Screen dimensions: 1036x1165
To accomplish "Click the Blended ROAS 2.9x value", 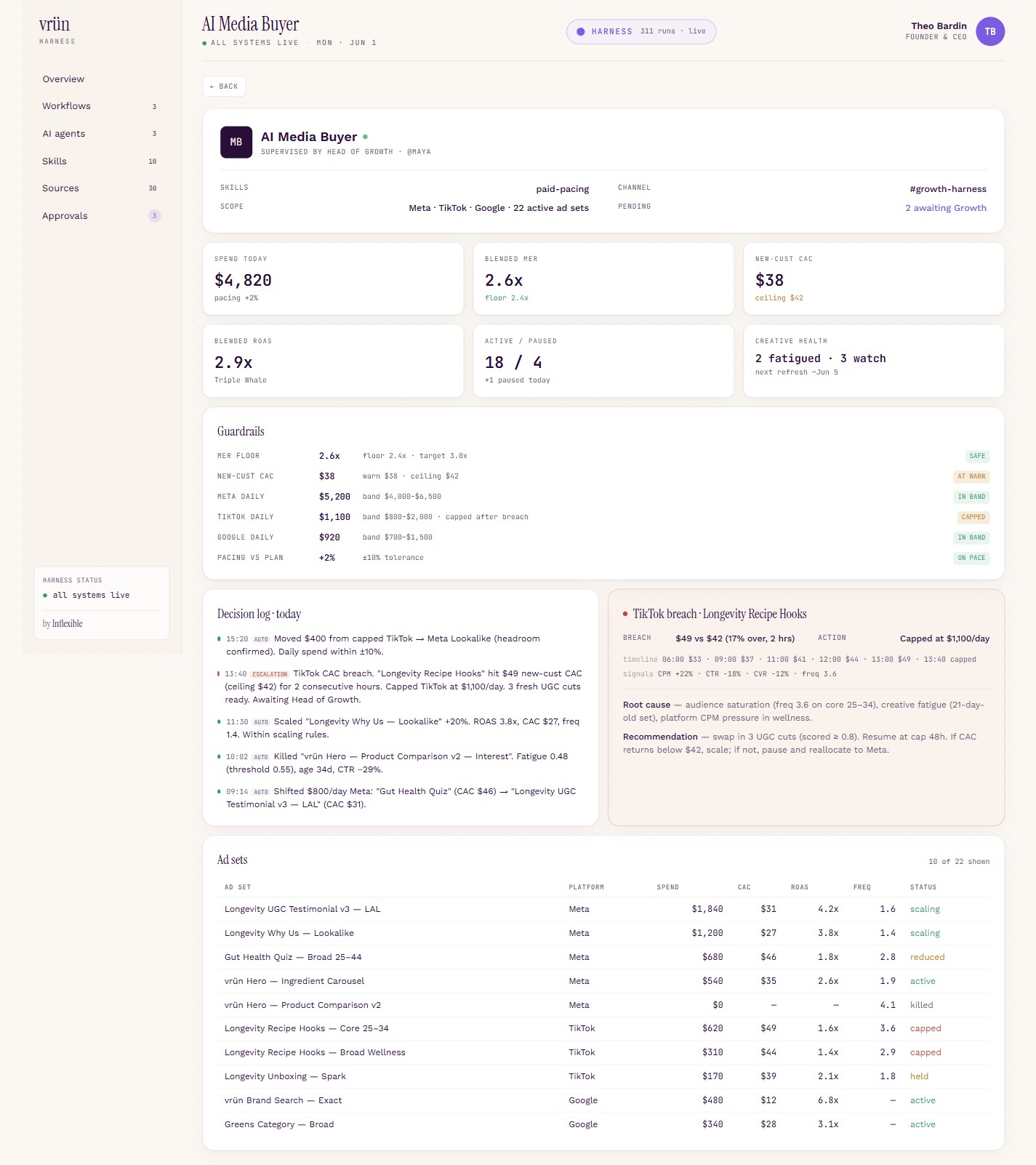I will (x=233, y=362).
